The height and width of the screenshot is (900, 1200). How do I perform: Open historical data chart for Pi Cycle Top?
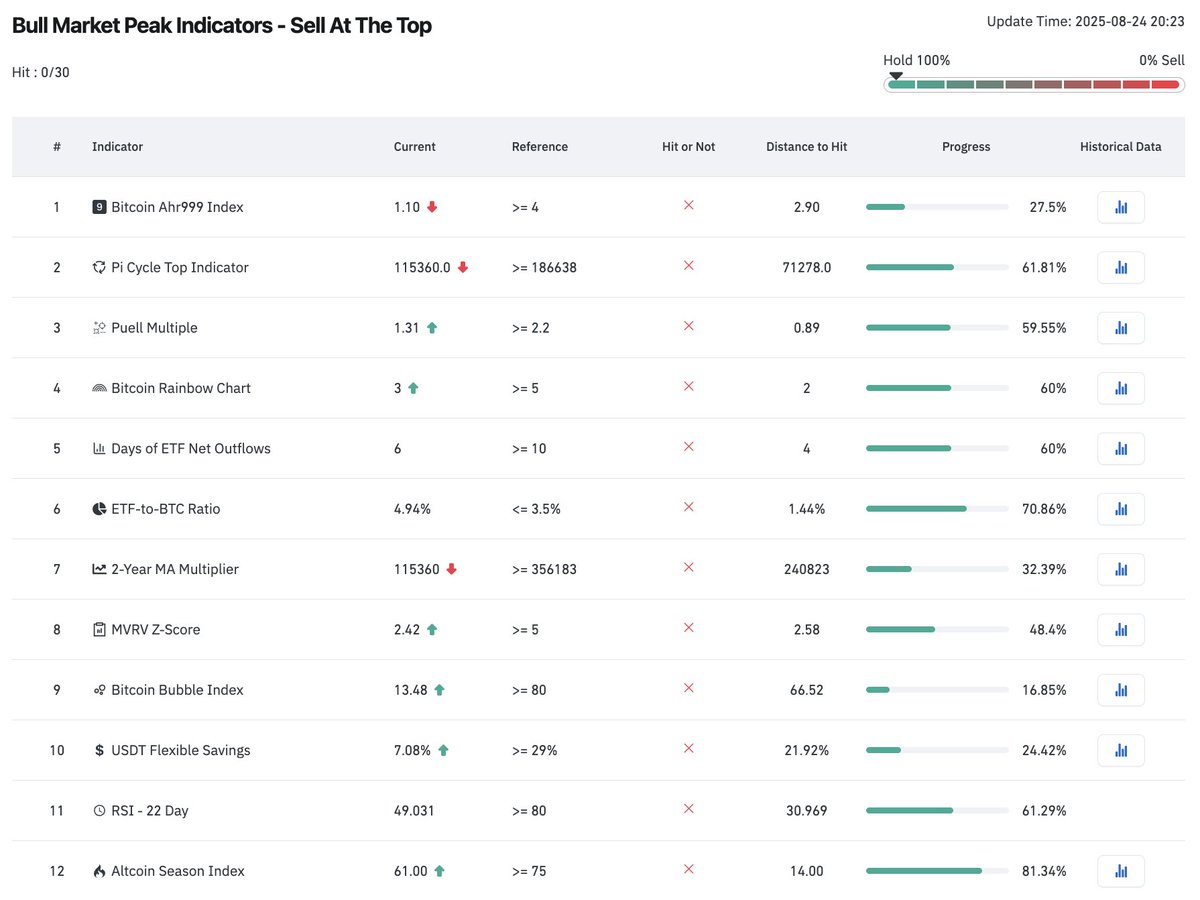(1121, 267)
